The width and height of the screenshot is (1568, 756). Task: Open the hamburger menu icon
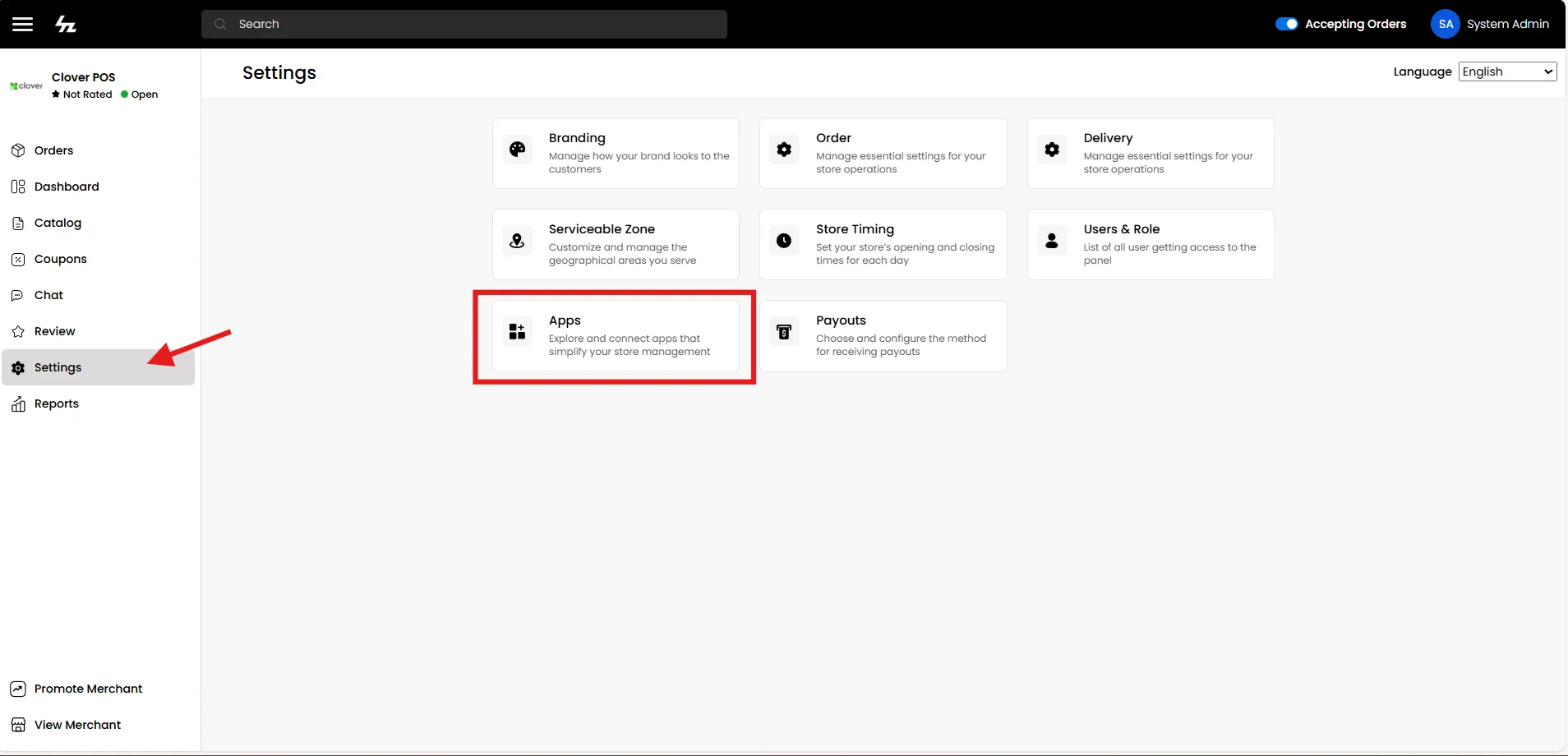point(23,24)
